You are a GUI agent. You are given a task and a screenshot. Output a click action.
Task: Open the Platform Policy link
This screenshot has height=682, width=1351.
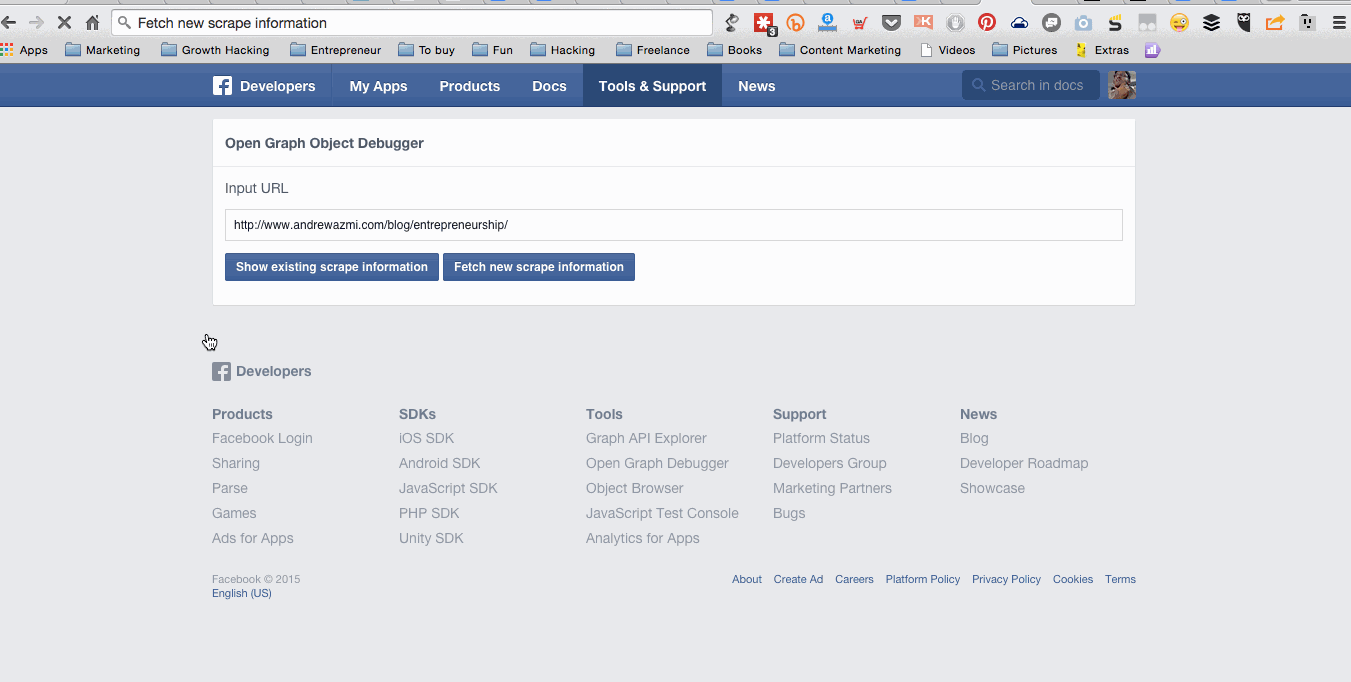922,579
